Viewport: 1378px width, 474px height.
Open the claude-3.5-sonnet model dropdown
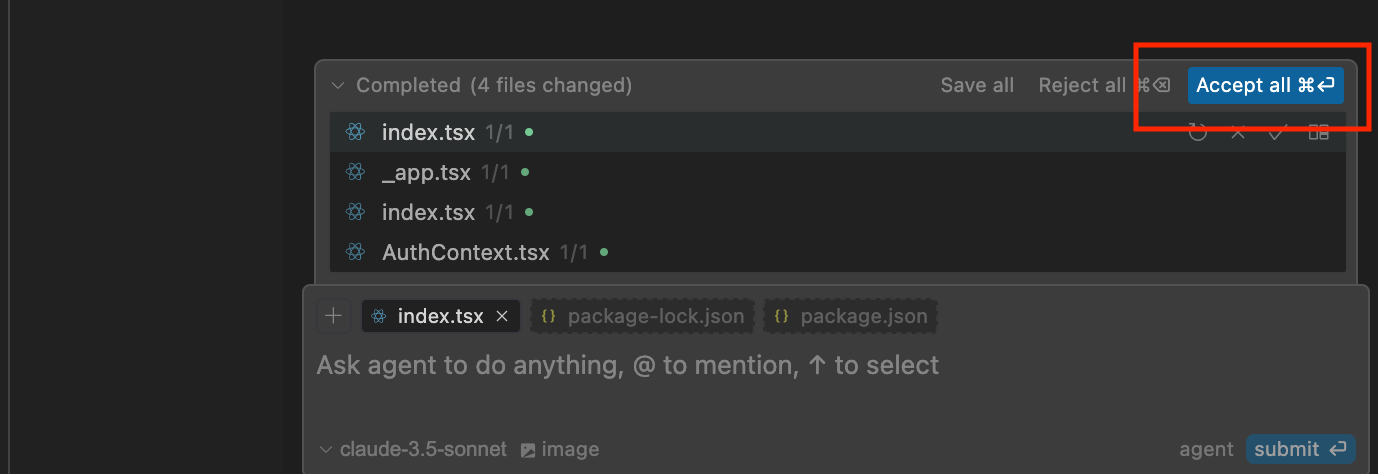click(413, 449)
